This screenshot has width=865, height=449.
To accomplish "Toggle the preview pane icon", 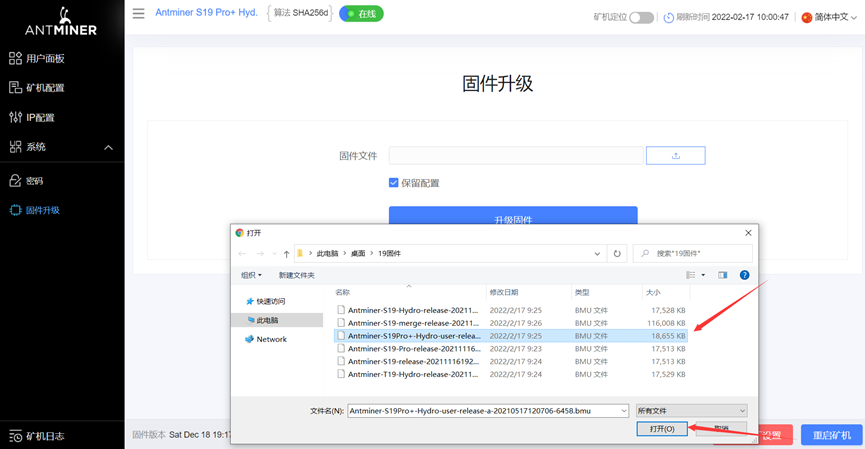I will [x=723, y=275].
